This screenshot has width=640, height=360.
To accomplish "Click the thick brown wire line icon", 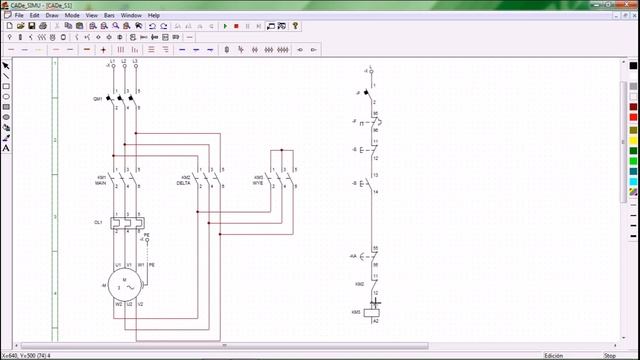I will click(87, 50).
